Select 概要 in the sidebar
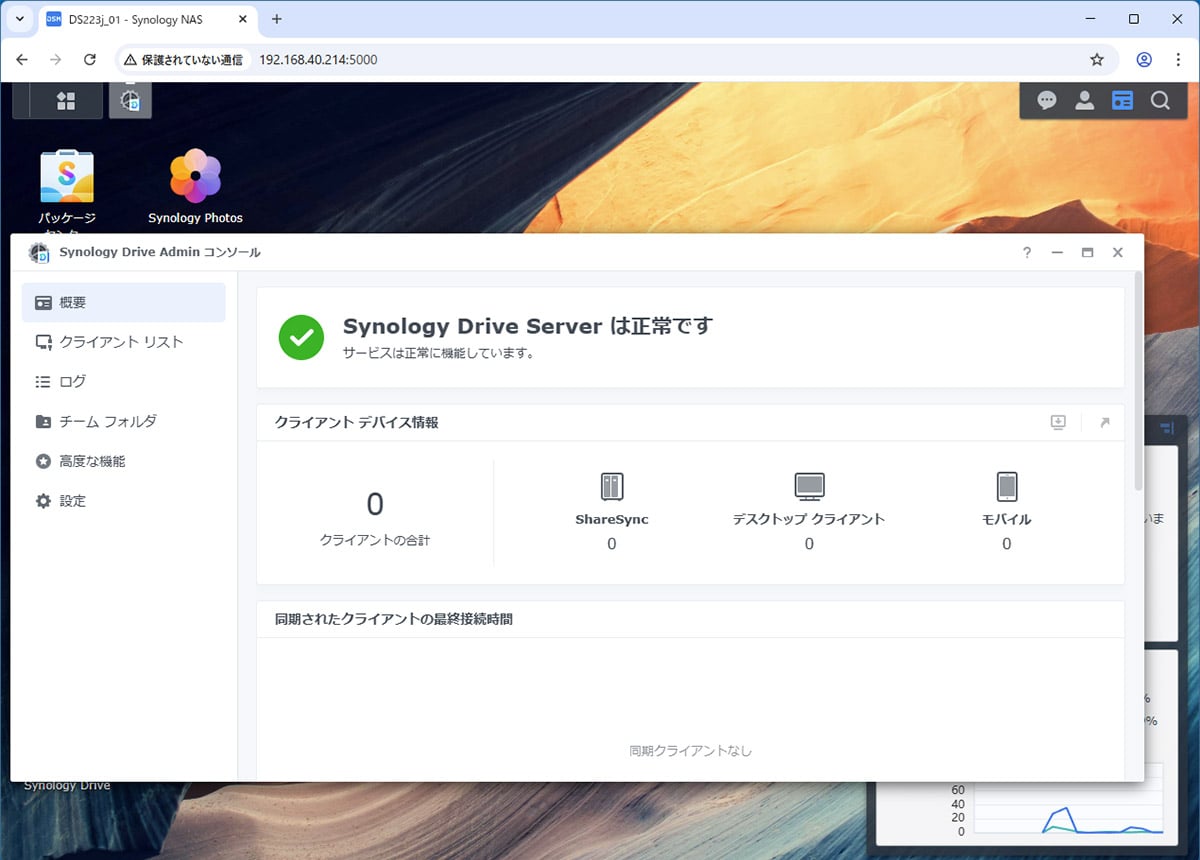Screen dimensions: 1200x860 (x=123, y=302)
